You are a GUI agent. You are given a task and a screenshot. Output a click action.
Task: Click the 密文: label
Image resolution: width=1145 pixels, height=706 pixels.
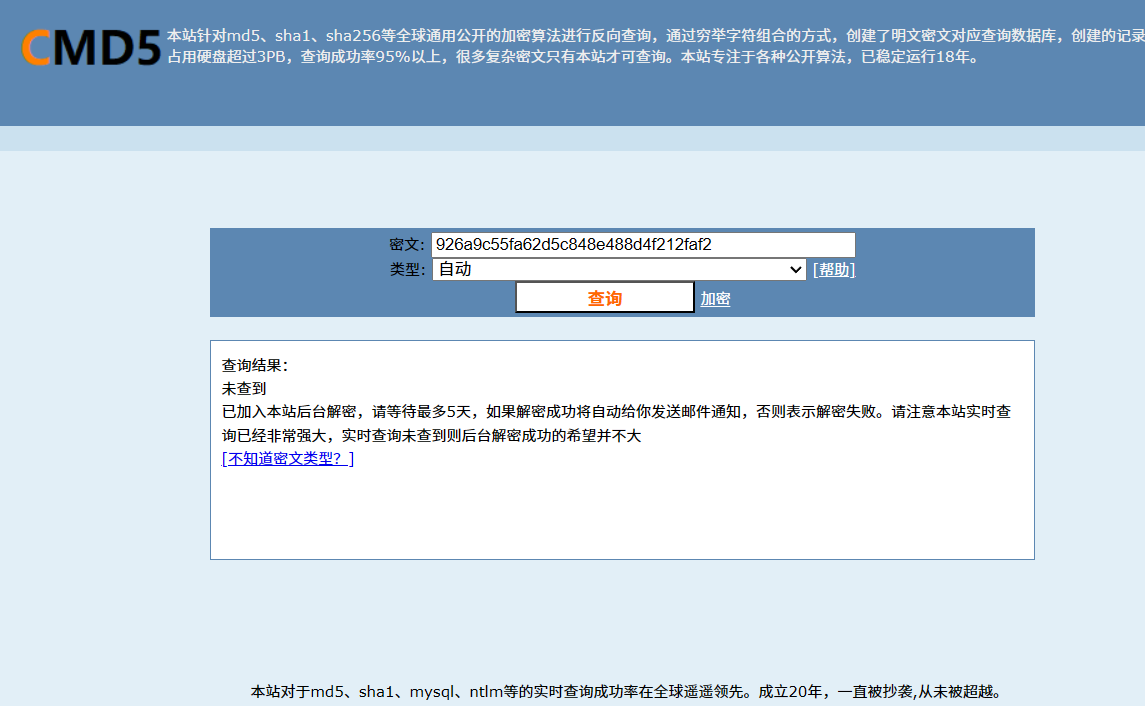pos(407,245)
